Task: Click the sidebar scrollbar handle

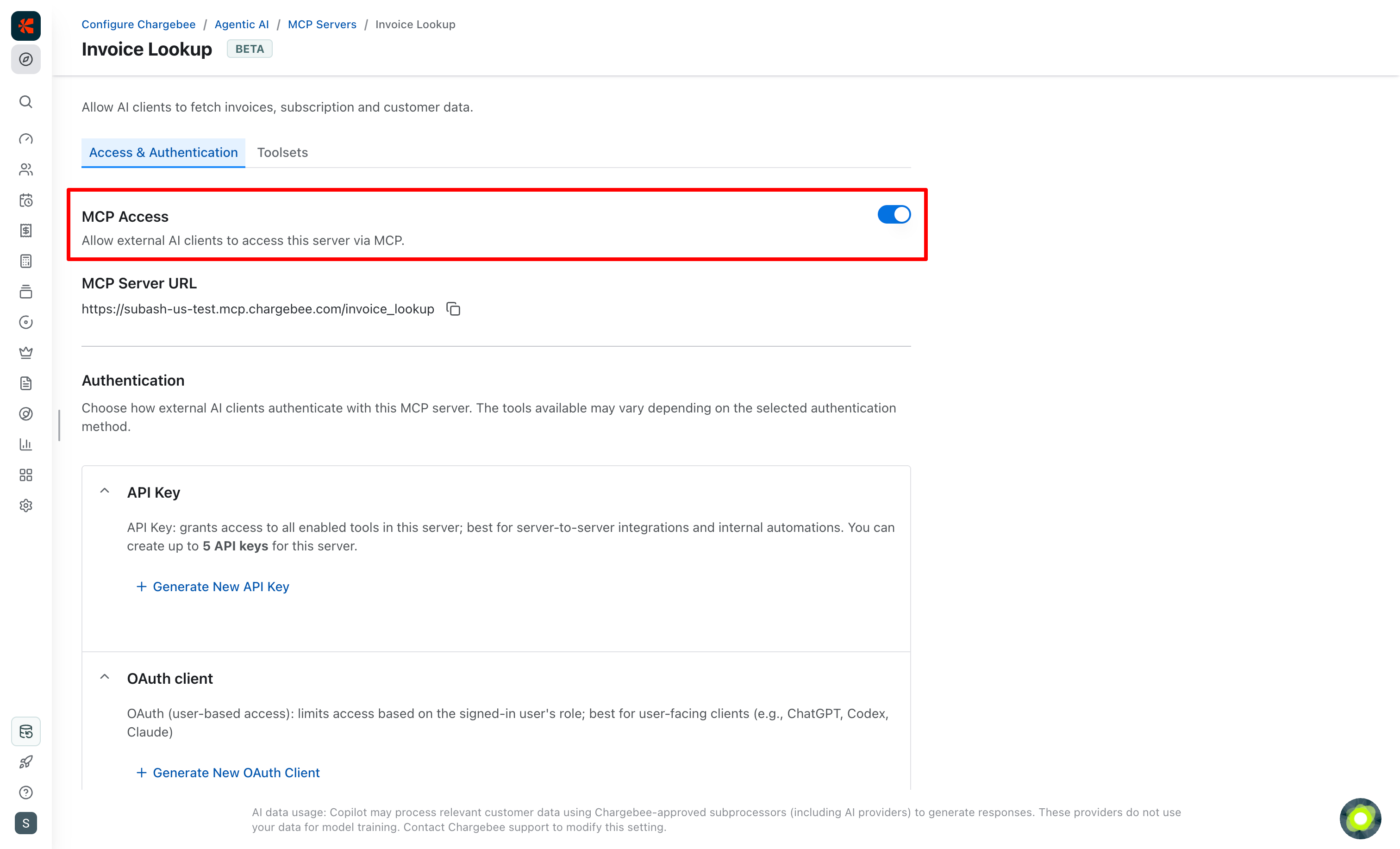Action: pyautogui.click(x=59, y=425)
